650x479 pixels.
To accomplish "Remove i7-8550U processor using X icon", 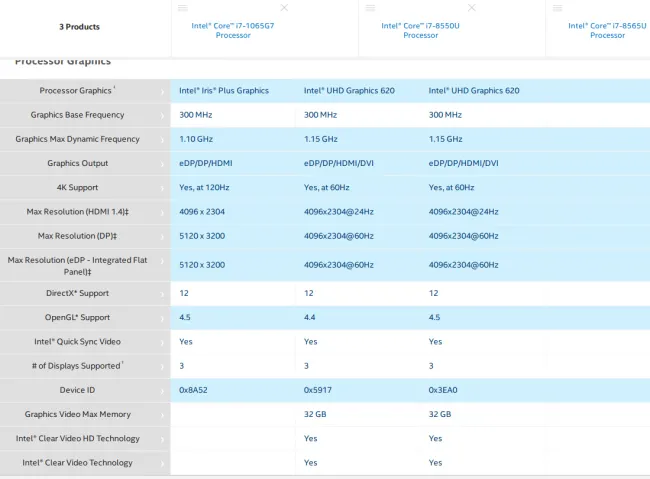I will pyautogui.click(x=472, y=7).
